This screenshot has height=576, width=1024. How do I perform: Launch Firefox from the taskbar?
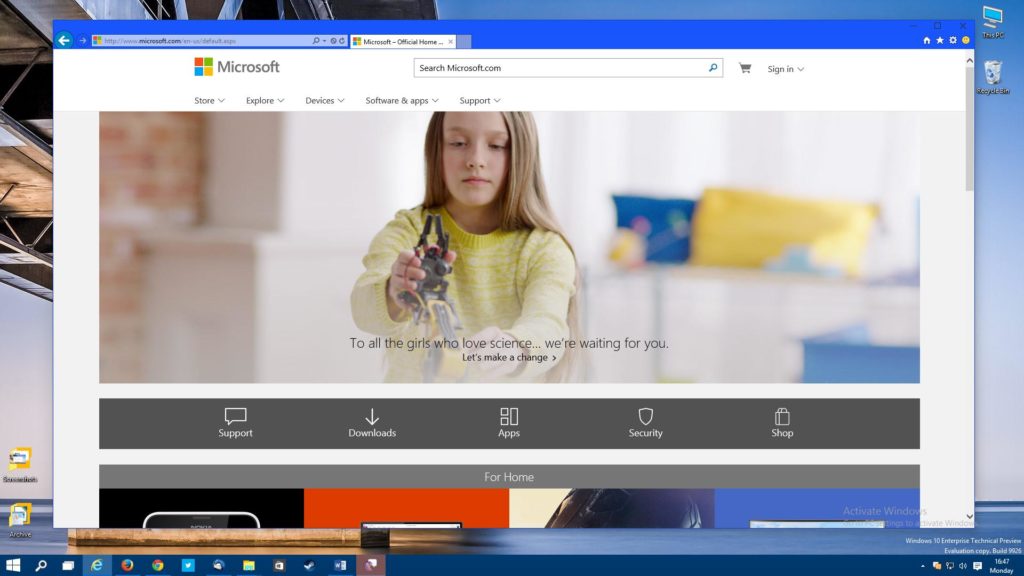(x=127, y=565)
